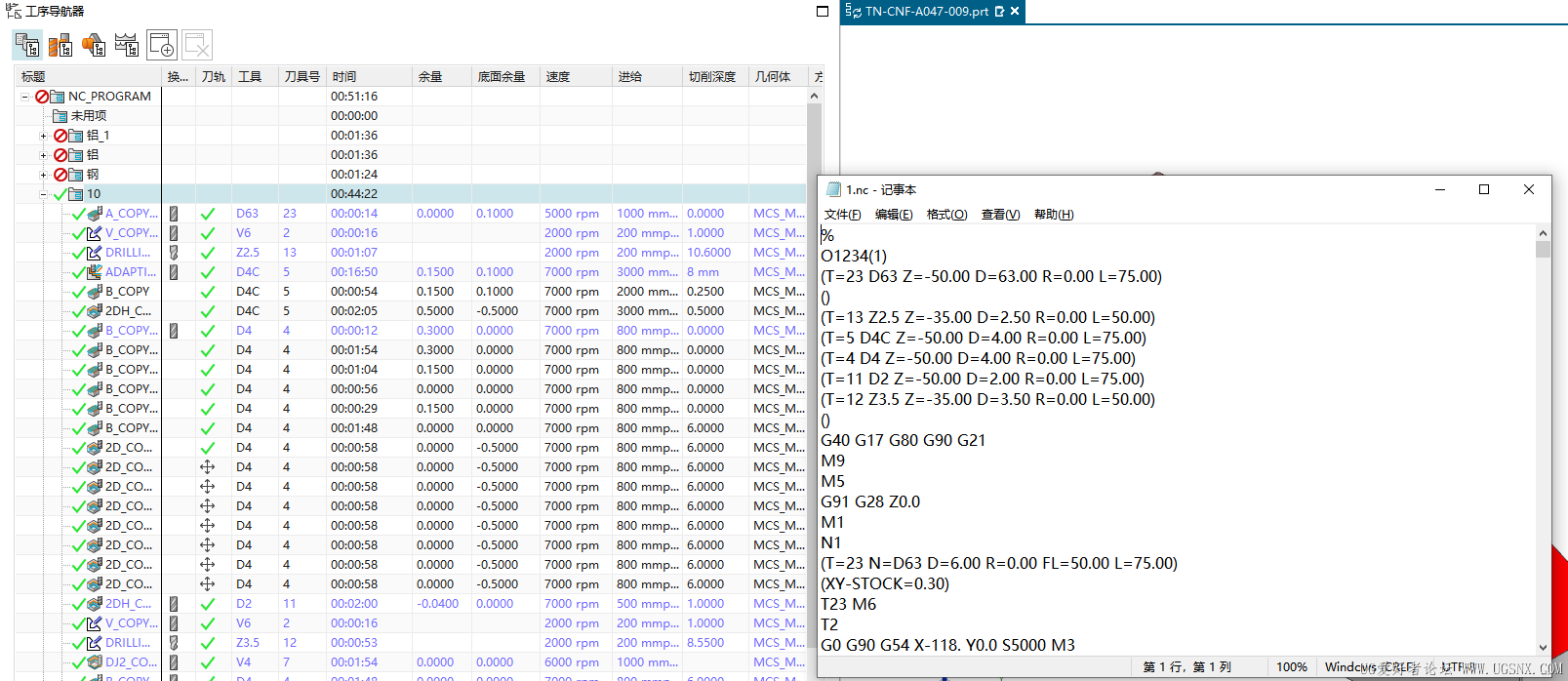Click navigator scrollbar up arrow

tap(814, 96)
